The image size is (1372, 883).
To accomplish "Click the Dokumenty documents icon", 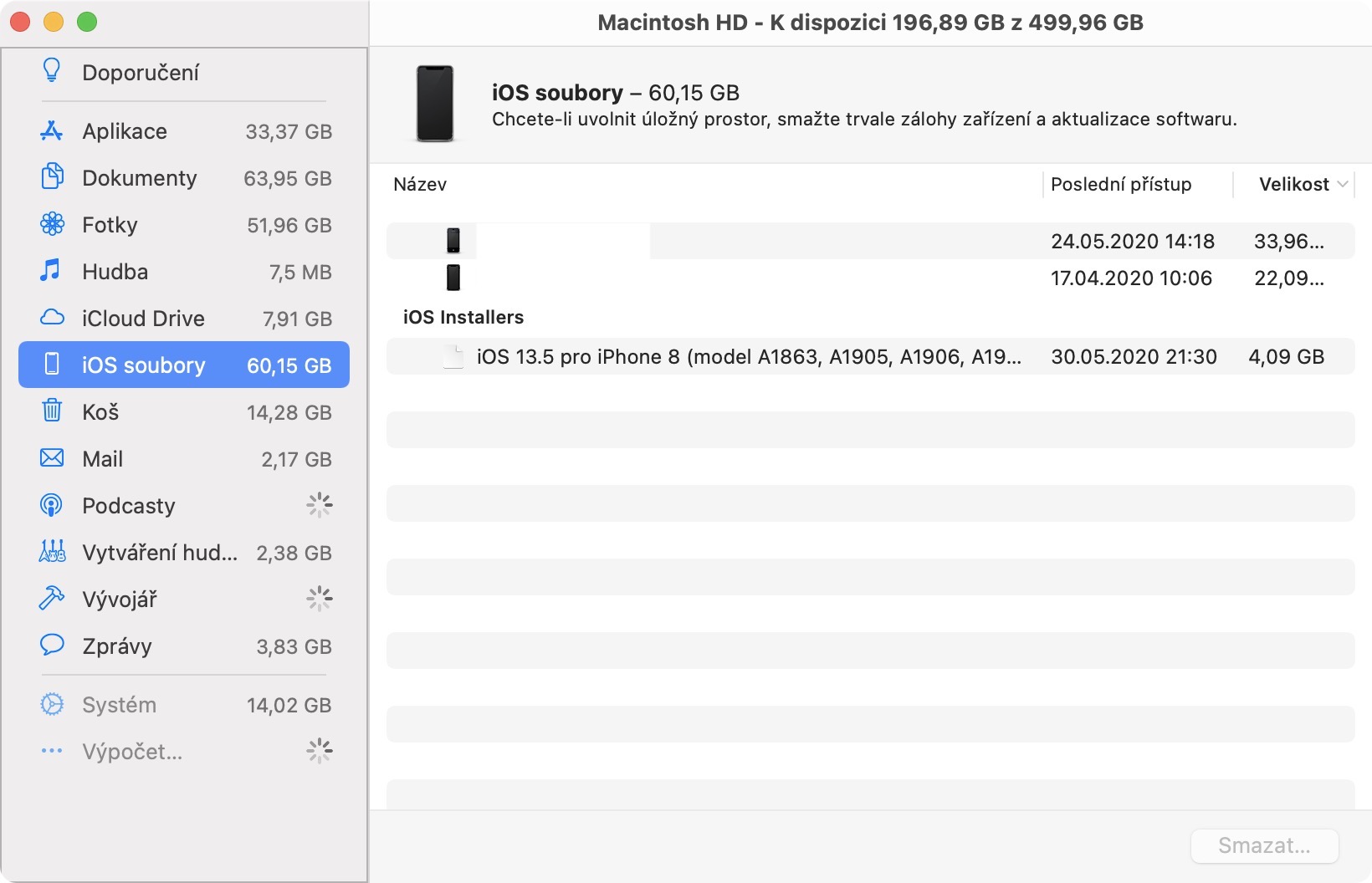I will point(52,177).
